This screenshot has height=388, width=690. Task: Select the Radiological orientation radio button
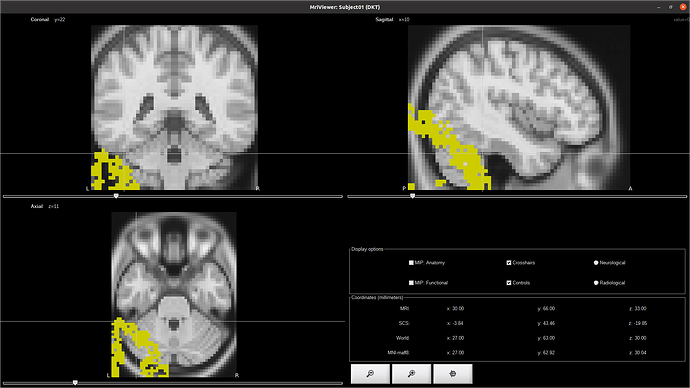pyautogui.click(x=596, y=283)
